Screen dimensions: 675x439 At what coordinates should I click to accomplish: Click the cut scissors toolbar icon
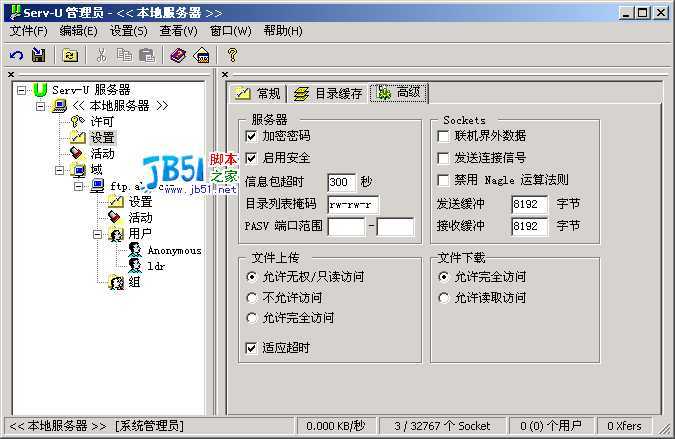[101, 55]
